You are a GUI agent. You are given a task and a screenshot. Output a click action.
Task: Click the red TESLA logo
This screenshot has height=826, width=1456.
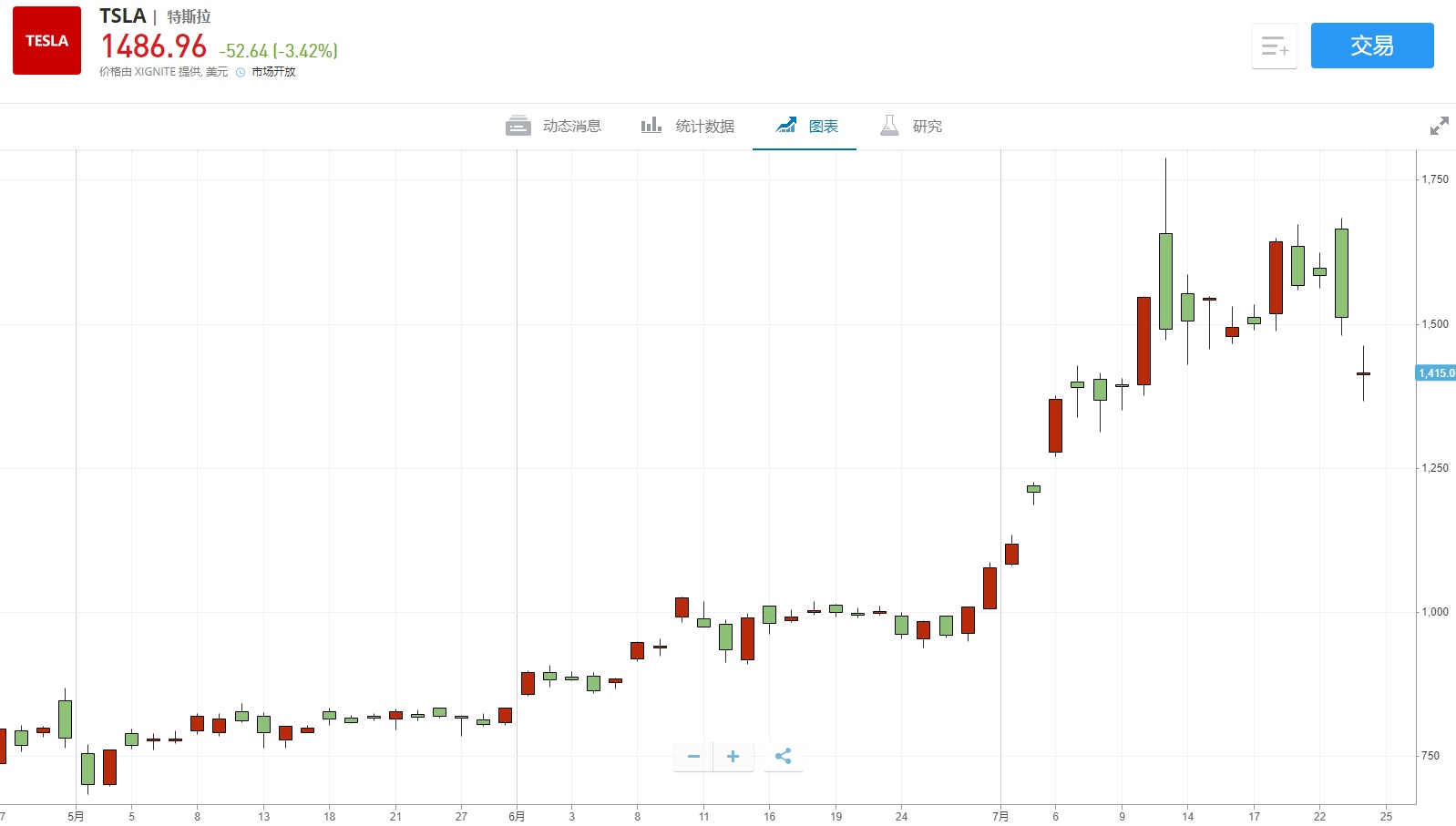click(x=46, y=41)
